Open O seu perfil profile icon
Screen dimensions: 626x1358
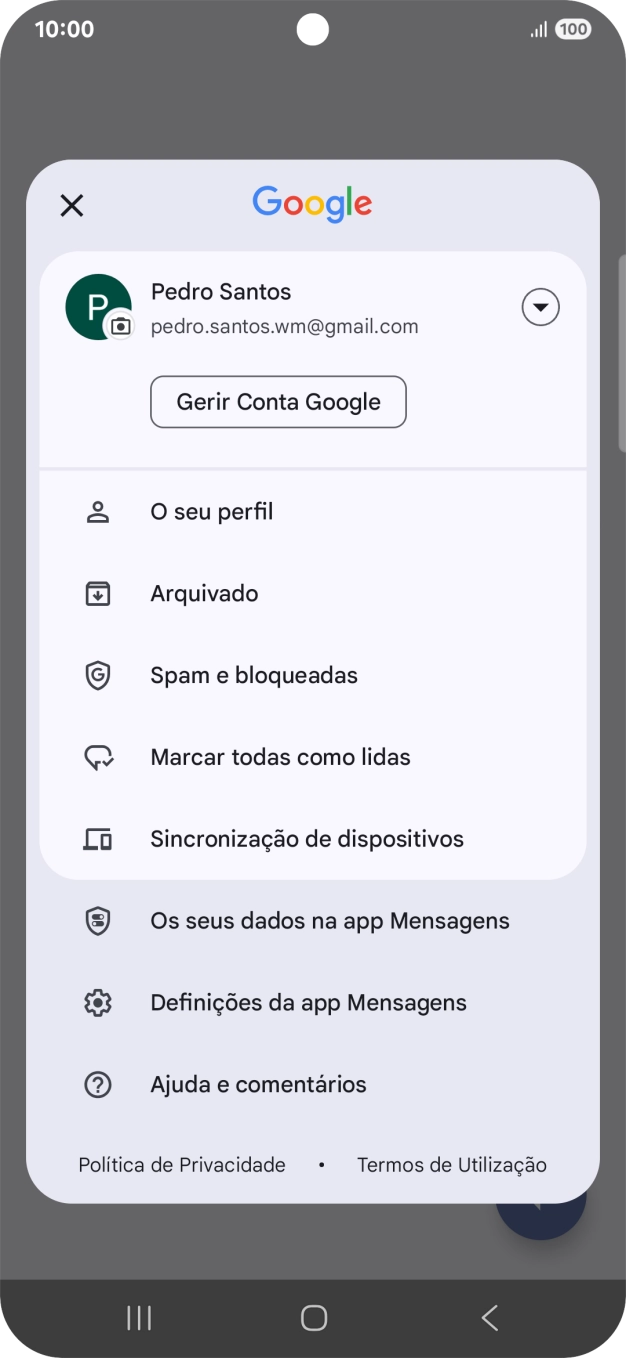pos(97,510)
